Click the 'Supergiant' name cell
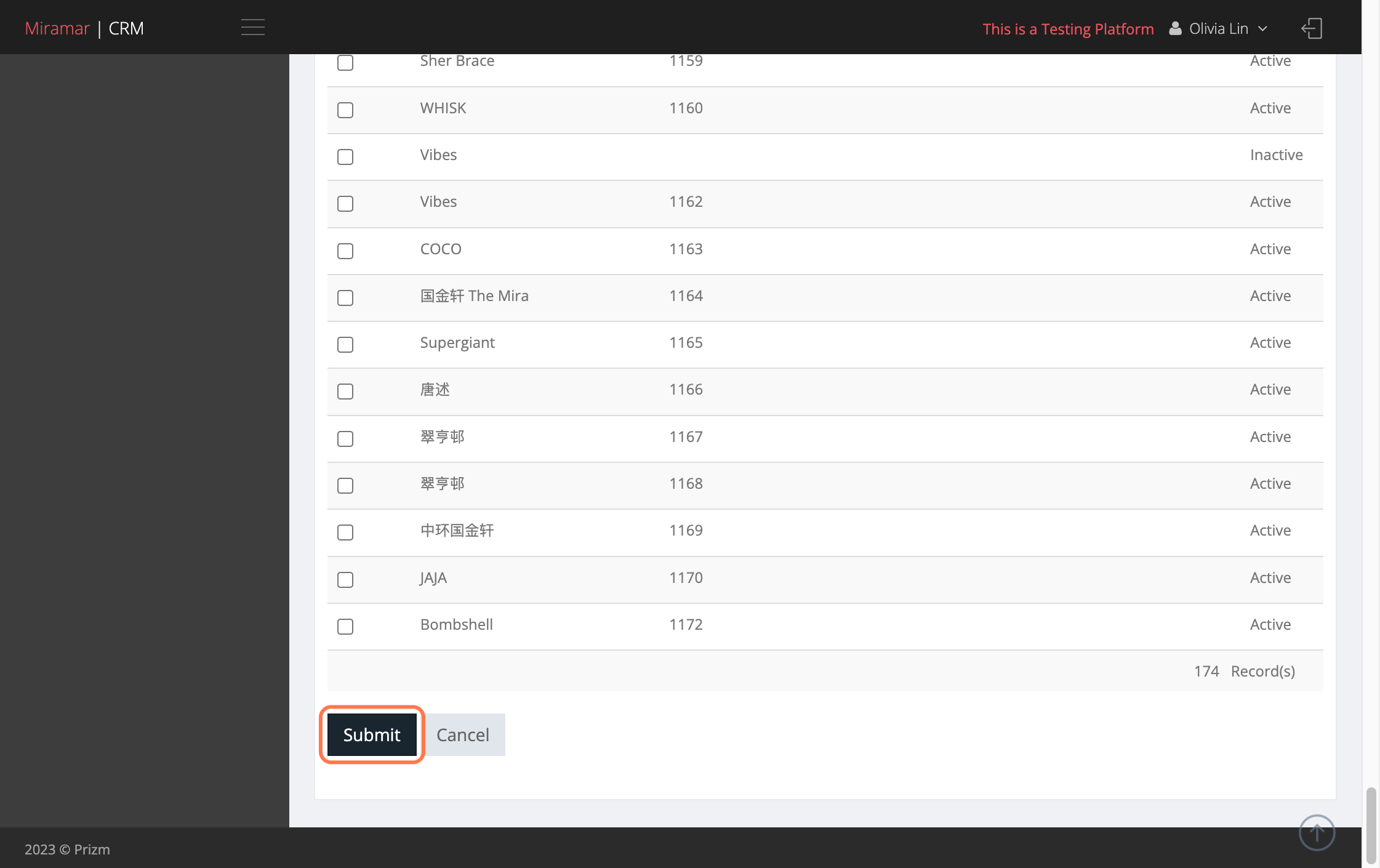This screenshot has height=868, width=1380. [x=457, y=343]
